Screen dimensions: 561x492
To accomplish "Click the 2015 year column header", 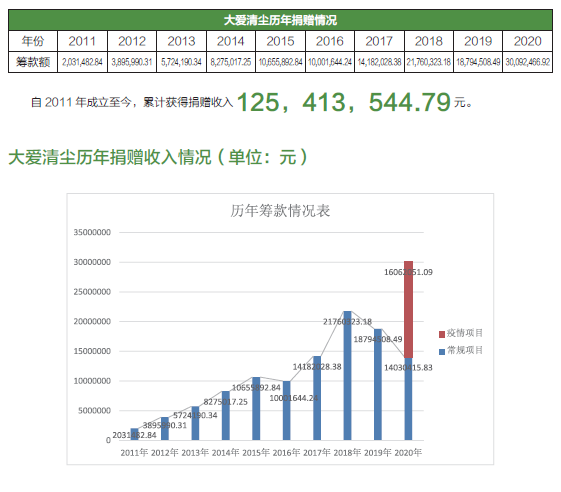I will coord(280,41).
